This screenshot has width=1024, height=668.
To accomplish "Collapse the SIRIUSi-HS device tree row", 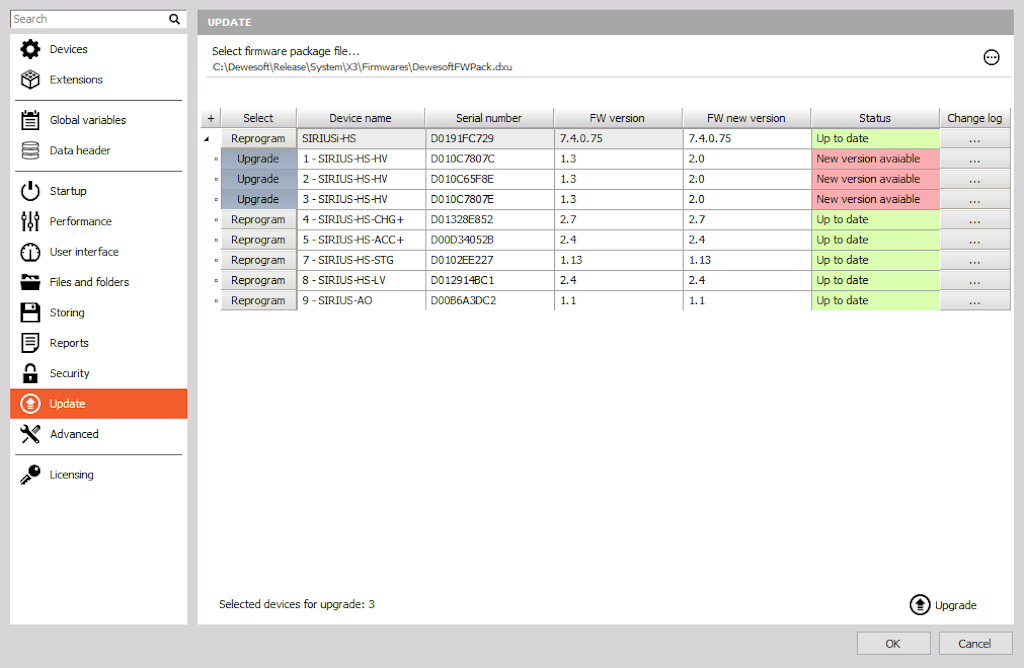I will (206, 138).
